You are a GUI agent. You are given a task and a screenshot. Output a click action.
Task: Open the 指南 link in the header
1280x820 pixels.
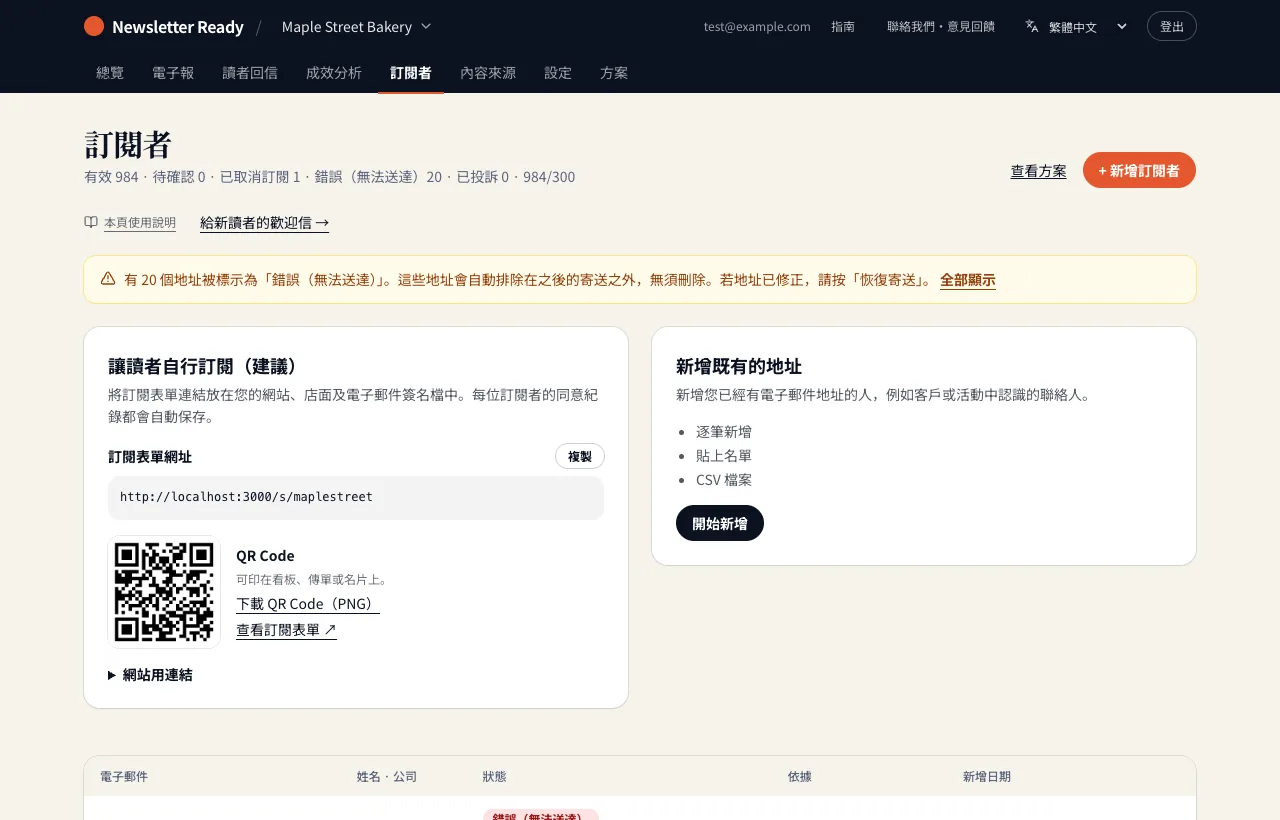coord(843,26)
